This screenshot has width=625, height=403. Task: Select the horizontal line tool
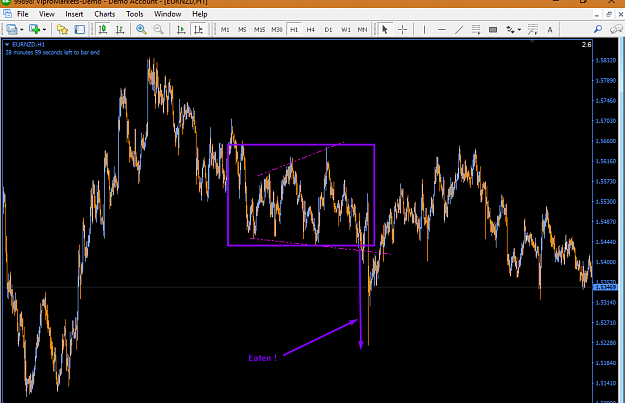click(x=442, y=29)
